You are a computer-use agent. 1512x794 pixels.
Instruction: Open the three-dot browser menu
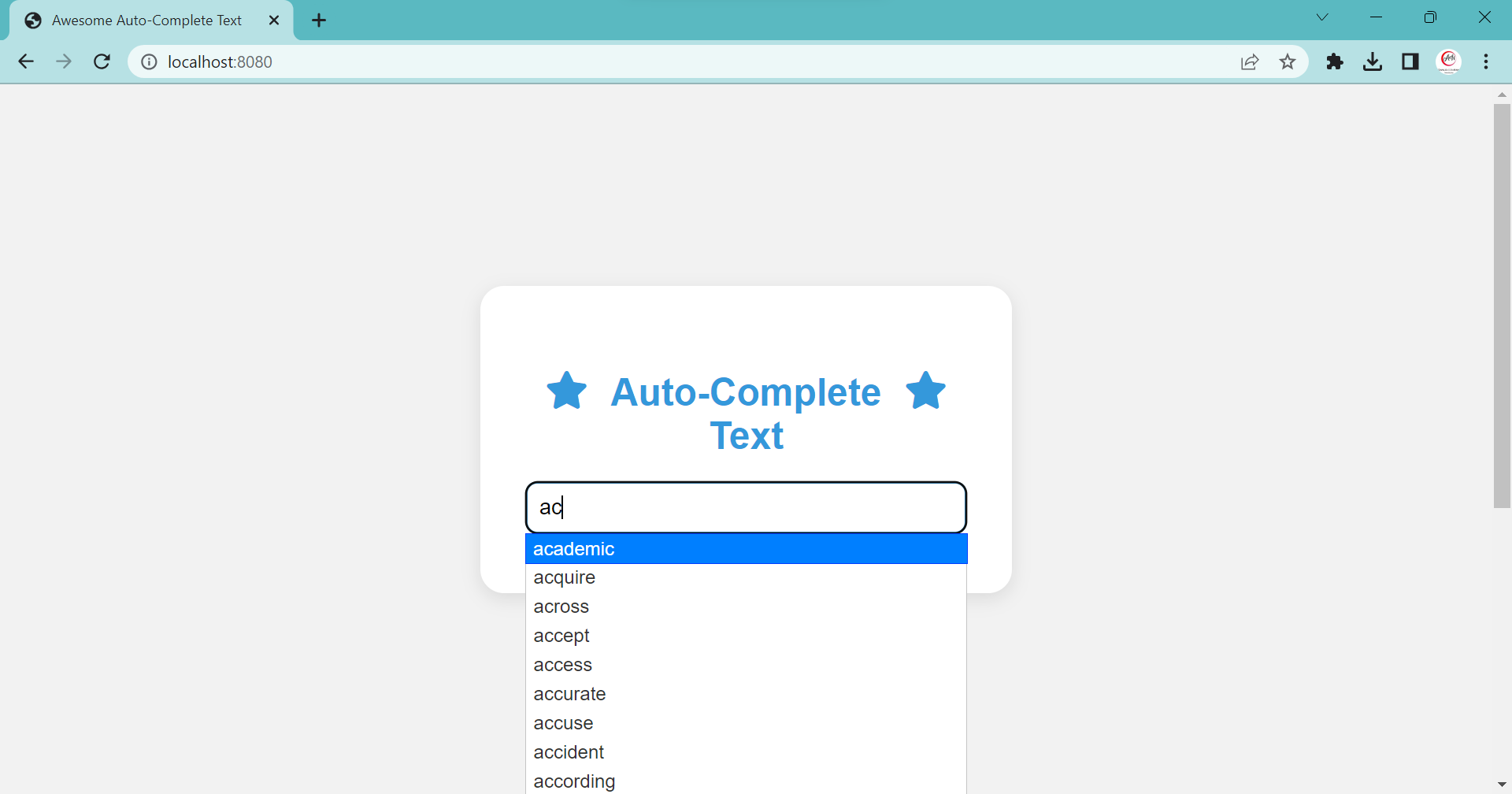(x=1488, y=61)
